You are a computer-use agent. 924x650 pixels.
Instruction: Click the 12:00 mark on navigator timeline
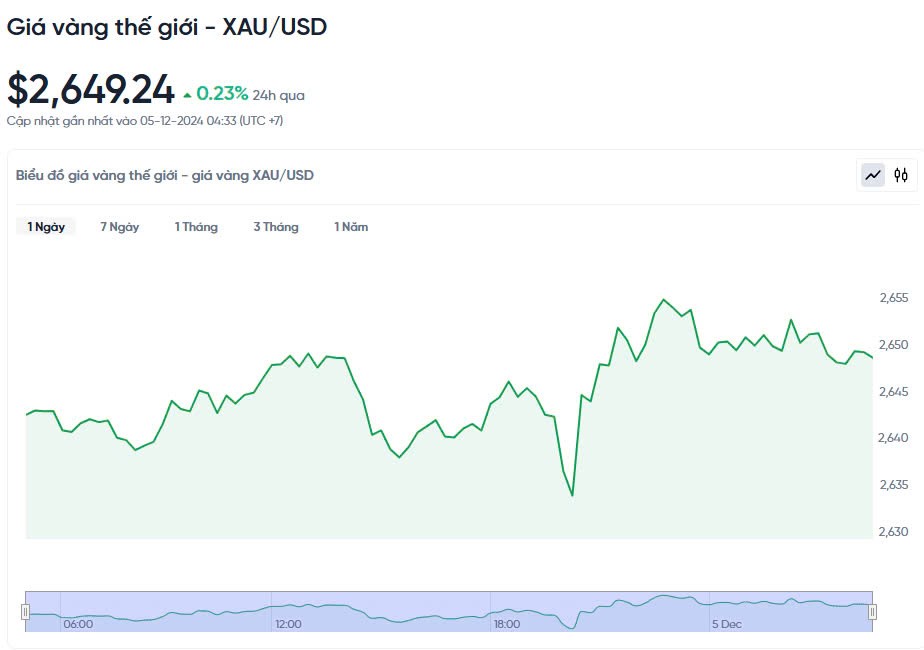coord(288,624)
